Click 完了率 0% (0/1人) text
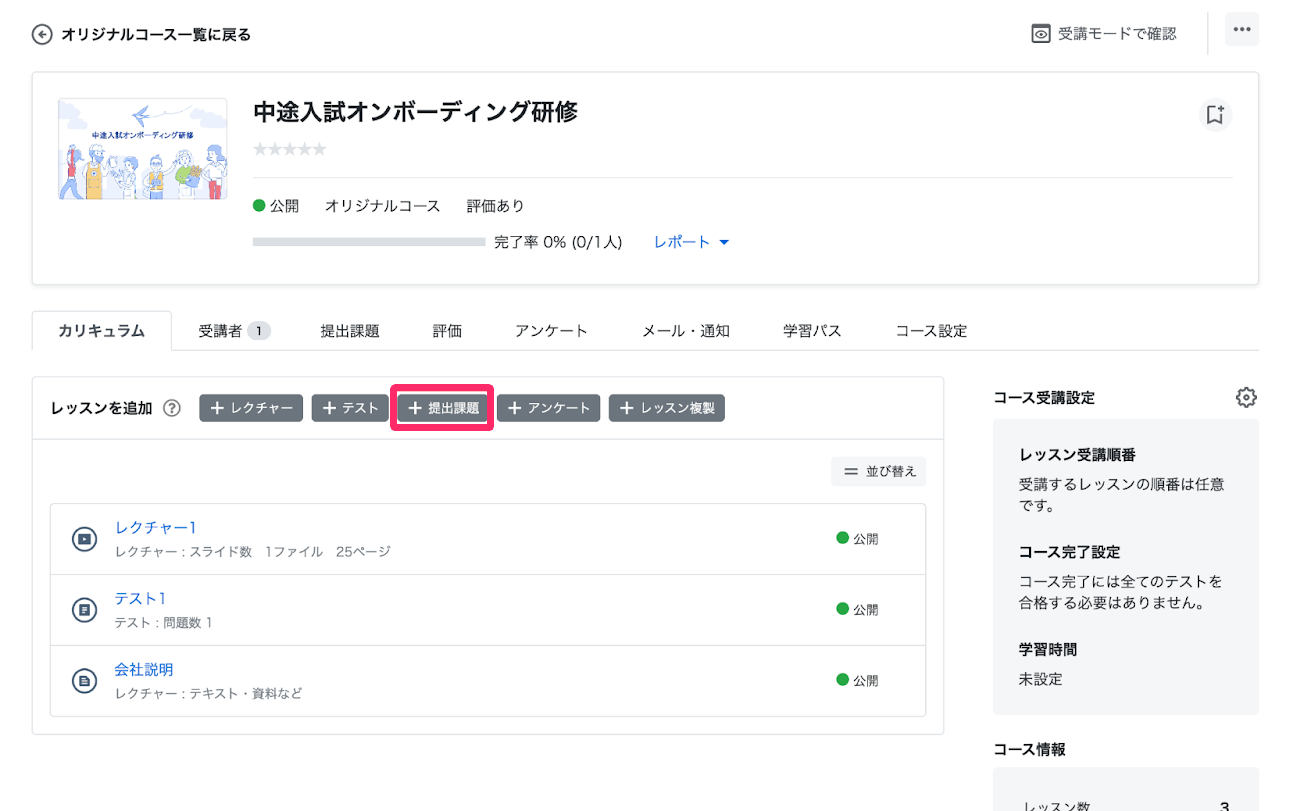This screenshot has height=811, width=1293. pyautogui.click(x=558, y=242)
